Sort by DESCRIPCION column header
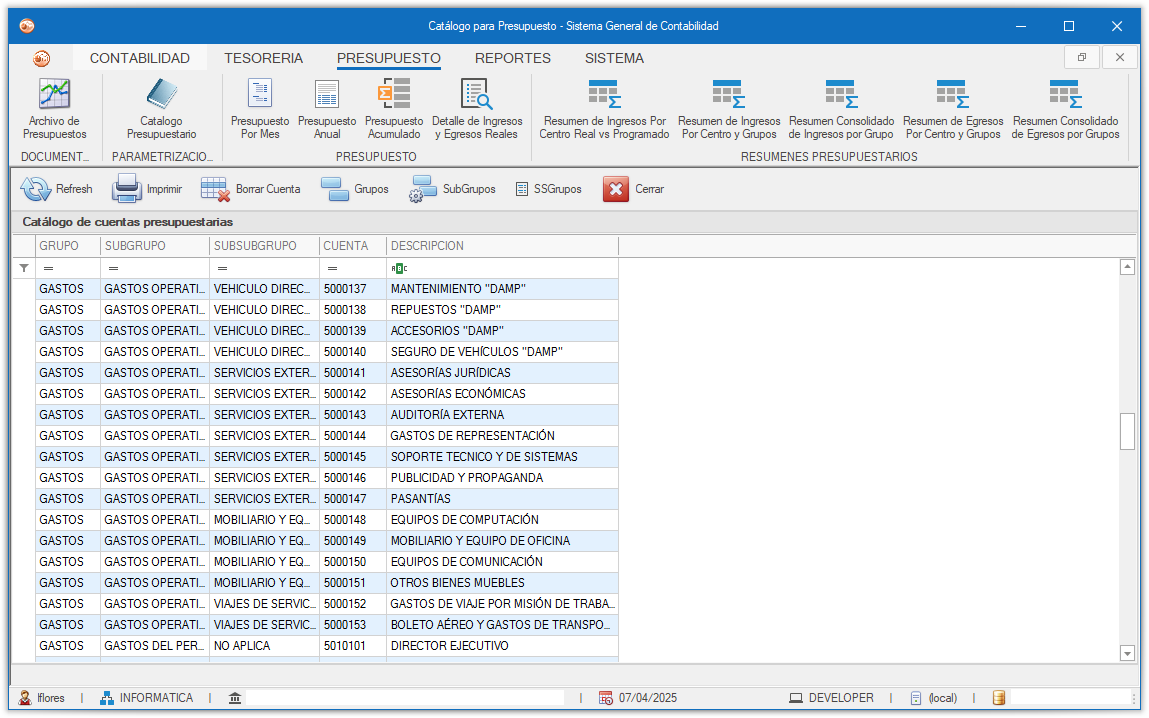The height and width of the screenshot is (718, 1149). pyautogui.click(x=503, y=246)
